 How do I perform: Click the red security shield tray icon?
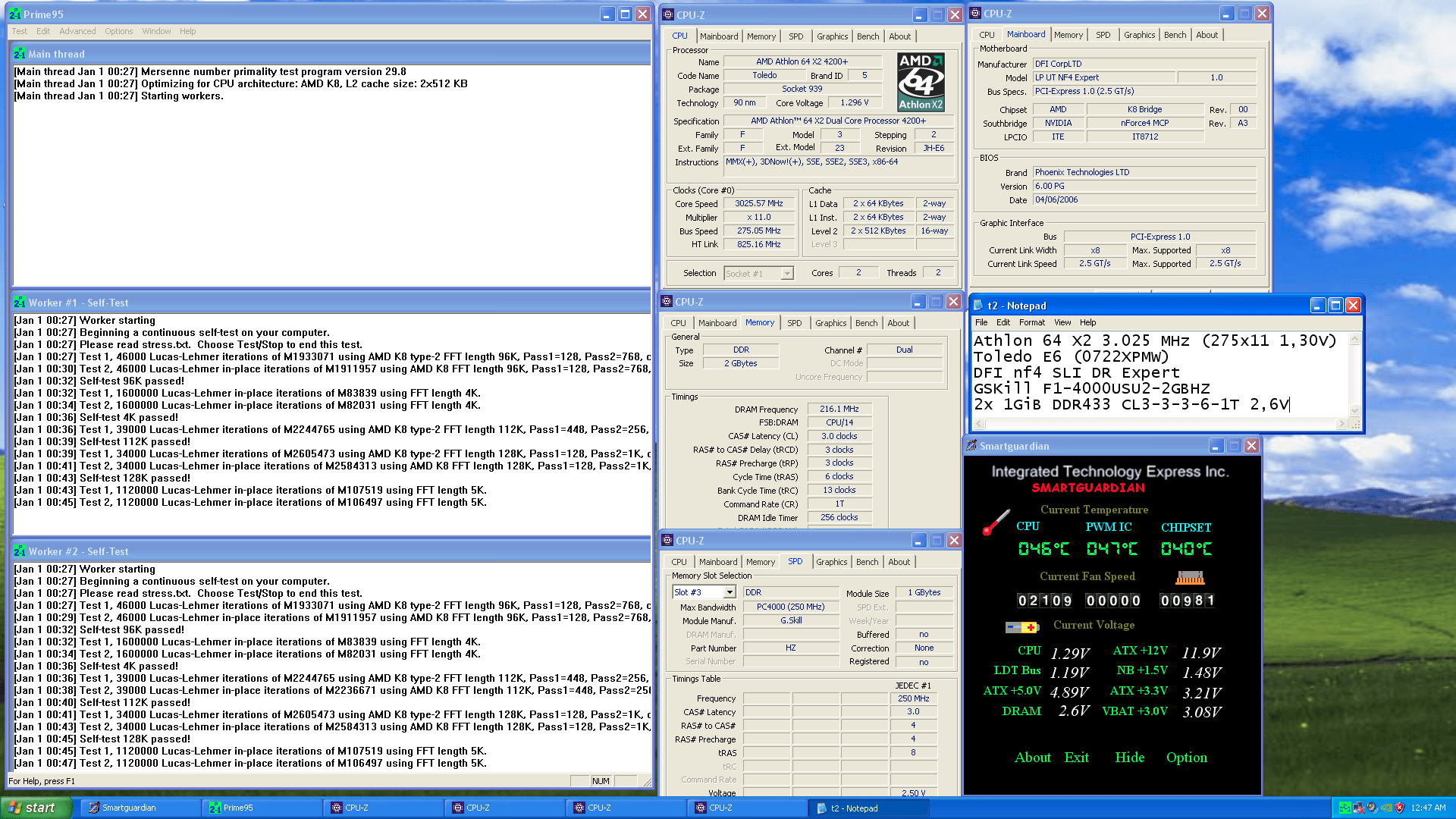1400,808
